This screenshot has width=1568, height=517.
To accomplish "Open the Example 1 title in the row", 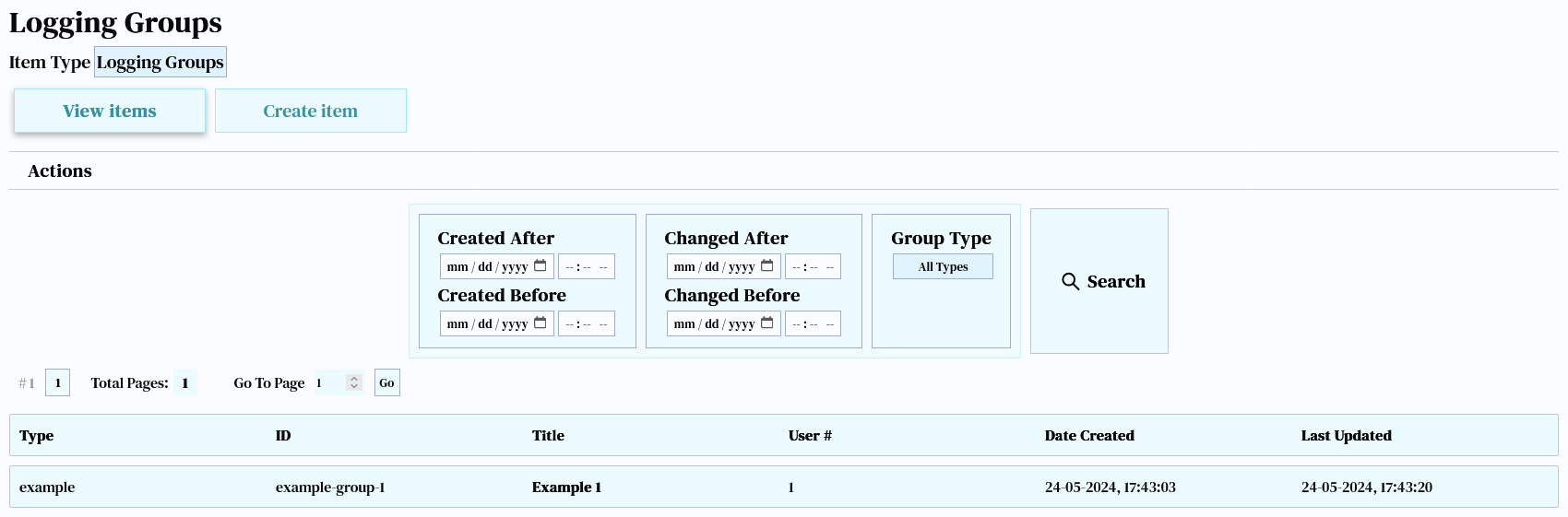I will coord(566,487).
